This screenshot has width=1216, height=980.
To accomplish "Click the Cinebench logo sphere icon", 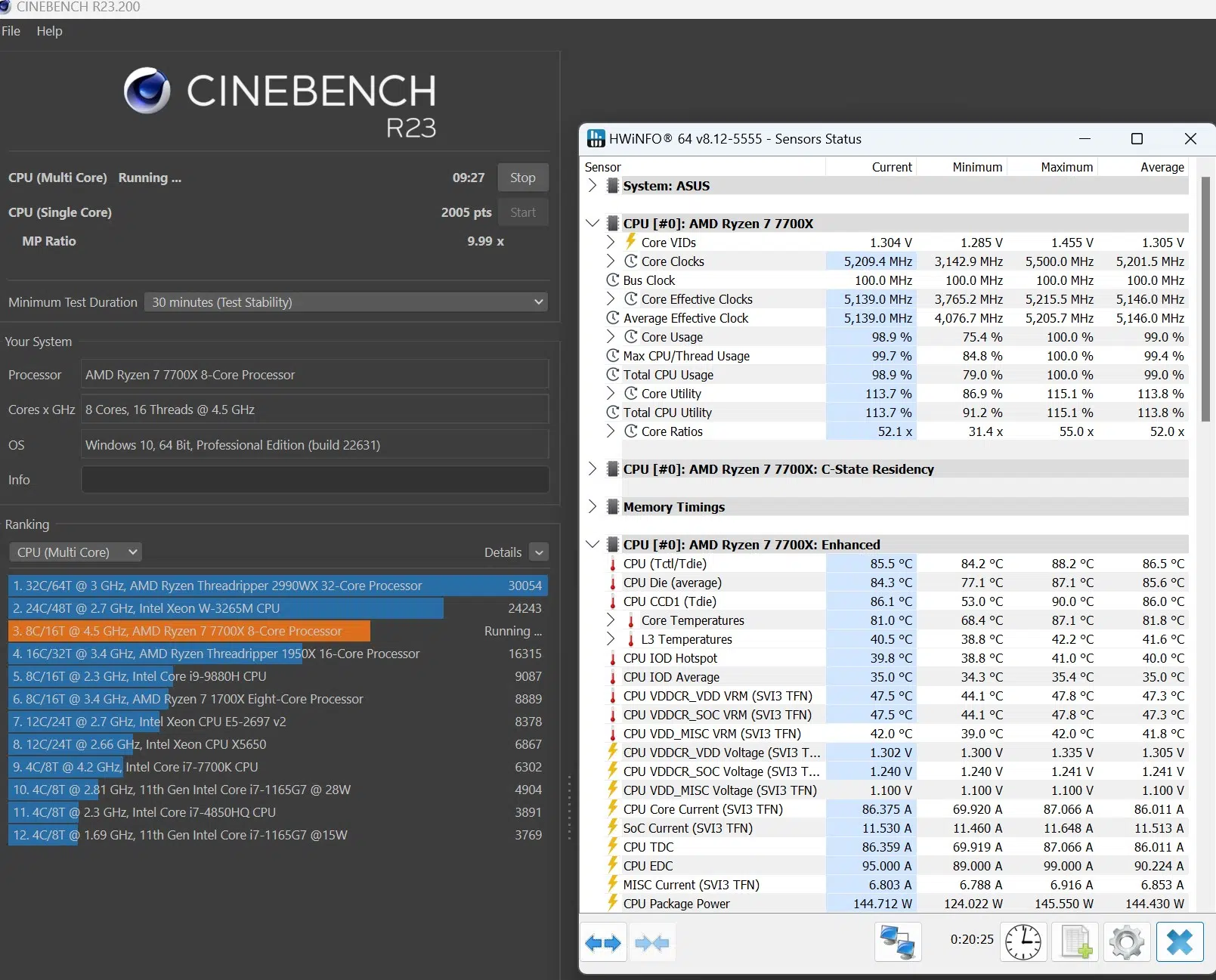I will click(147, 91).
